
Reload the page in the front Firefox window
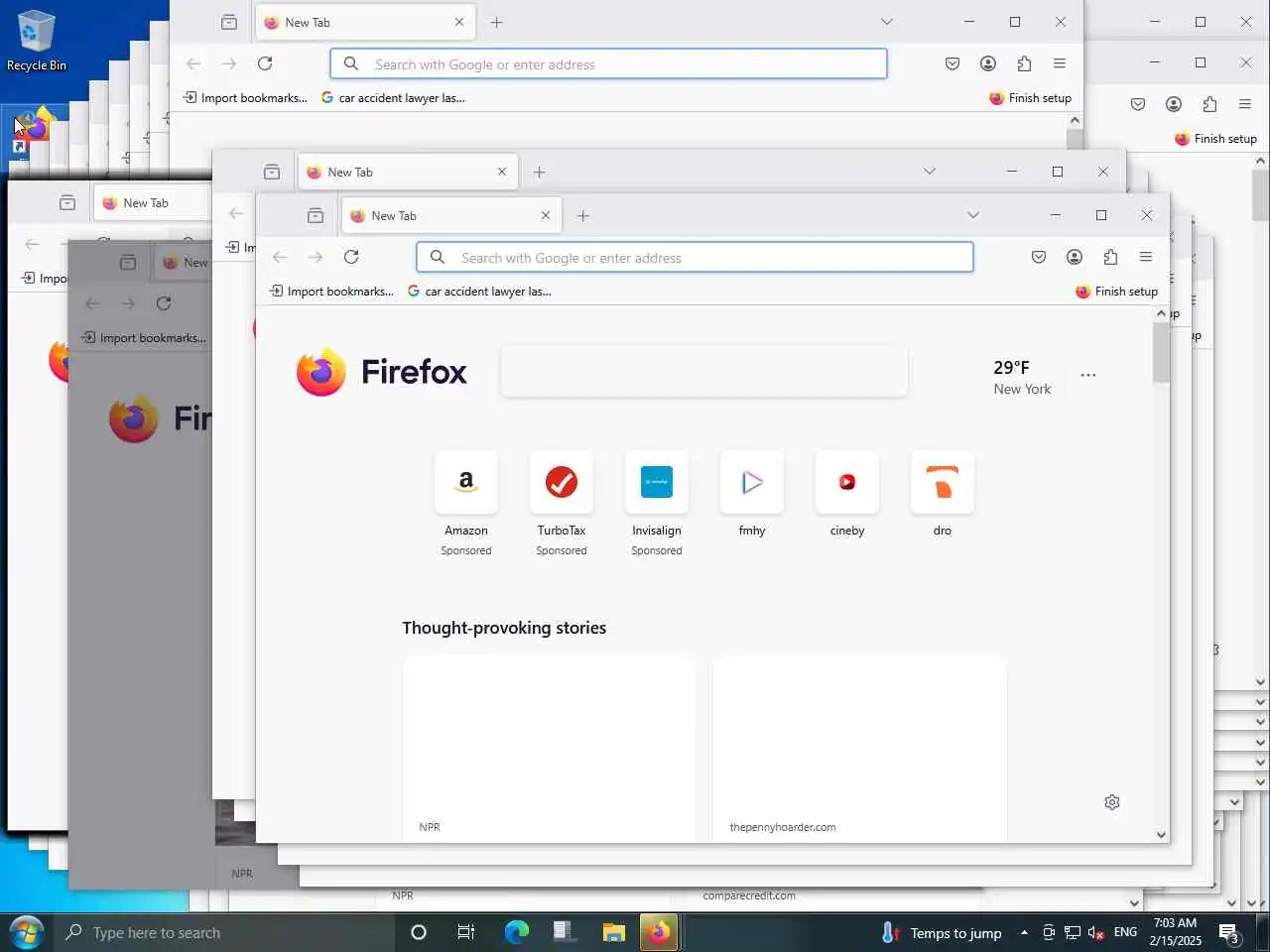pyautogui.click(x=351, y=257)
